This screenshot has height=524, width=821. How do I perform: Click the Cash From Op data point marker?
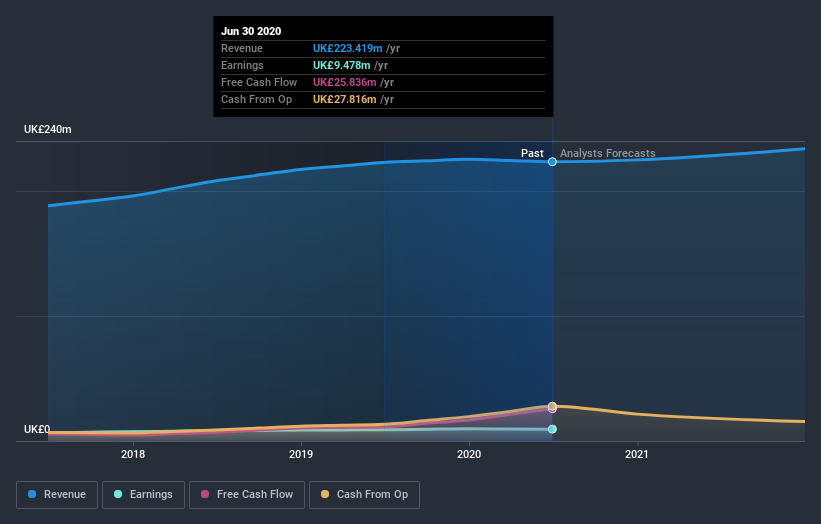[x=552, y=406]
